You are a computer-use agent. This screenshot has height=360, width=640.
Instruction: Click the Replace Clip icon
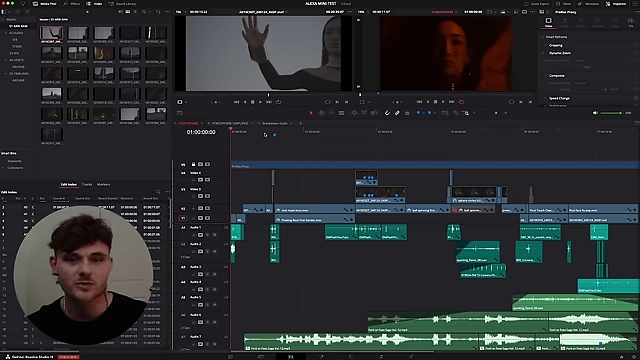tap(374, 113)
